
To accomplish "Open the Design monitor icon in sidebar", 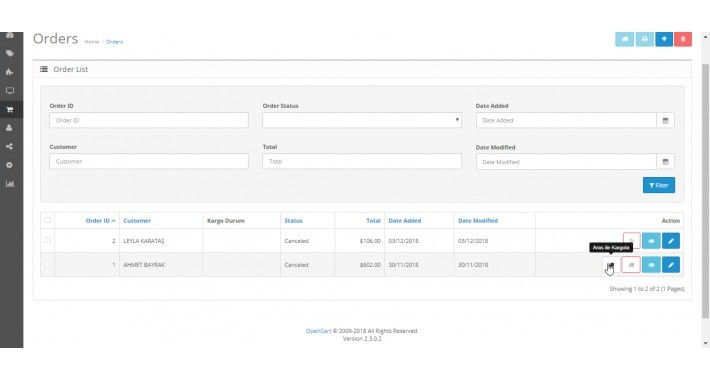I will pos(10,91).
